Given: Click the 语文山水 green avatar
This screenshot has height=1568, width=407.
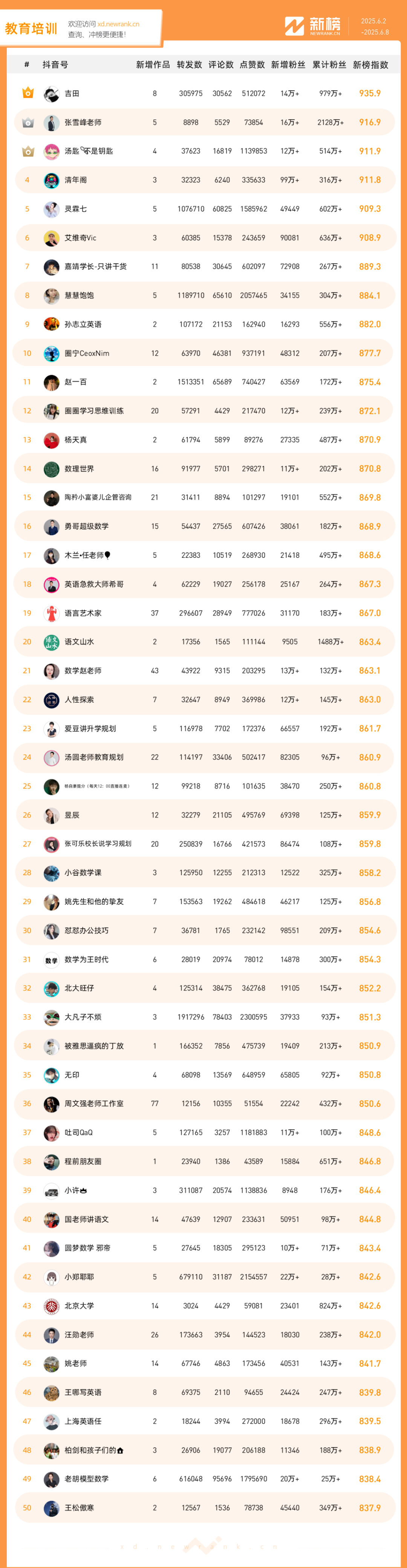Looking at the screenshot, I should [51, 642].
